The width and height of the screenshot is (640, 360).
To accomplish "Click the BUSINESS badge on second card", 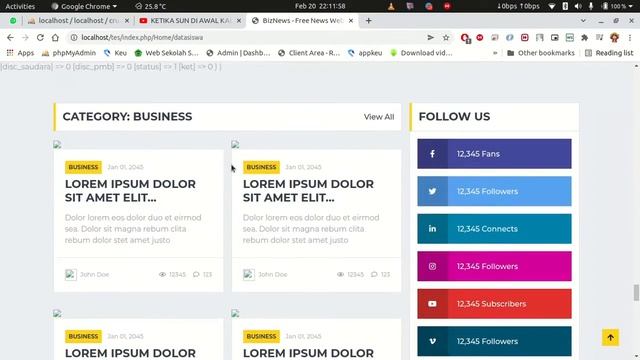I will pos(261,167).
